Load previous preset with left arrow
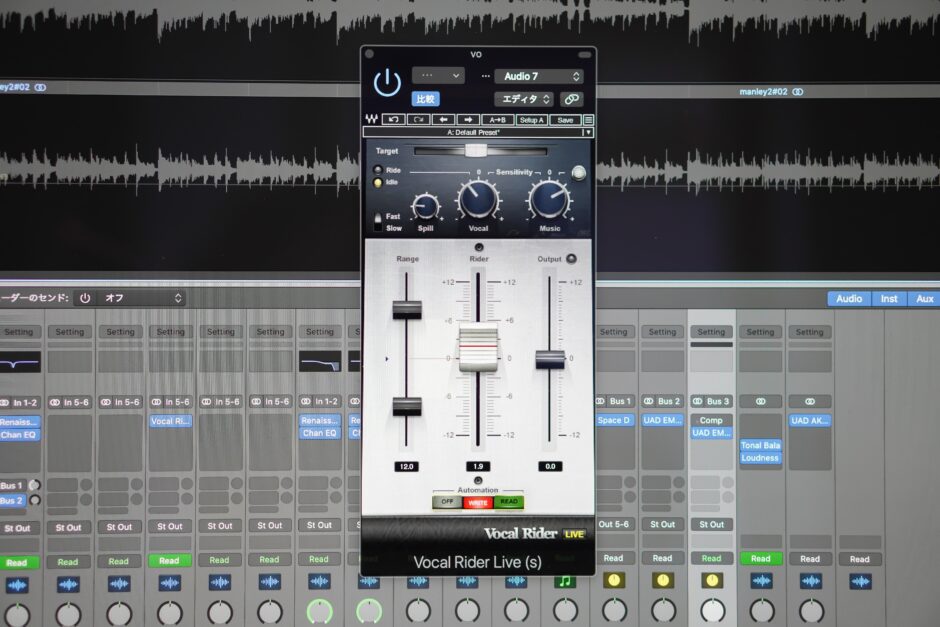Screen dimensions: 940x627 445,120
